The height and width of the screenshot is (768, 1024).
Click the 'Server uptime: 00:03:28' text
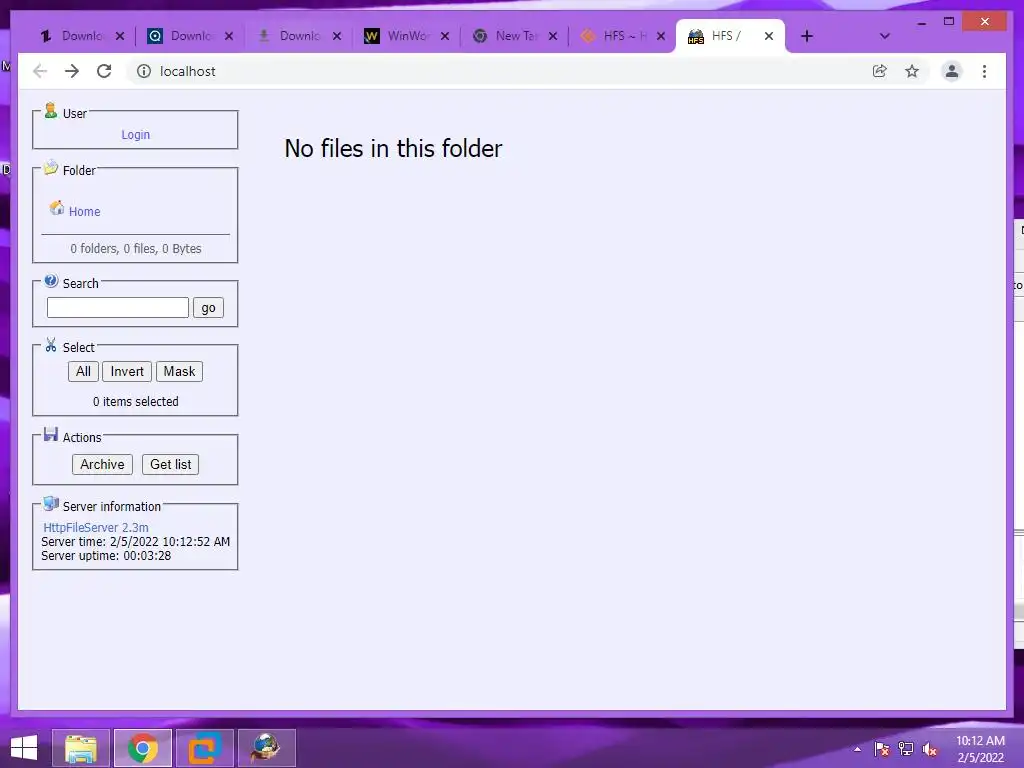106,556
